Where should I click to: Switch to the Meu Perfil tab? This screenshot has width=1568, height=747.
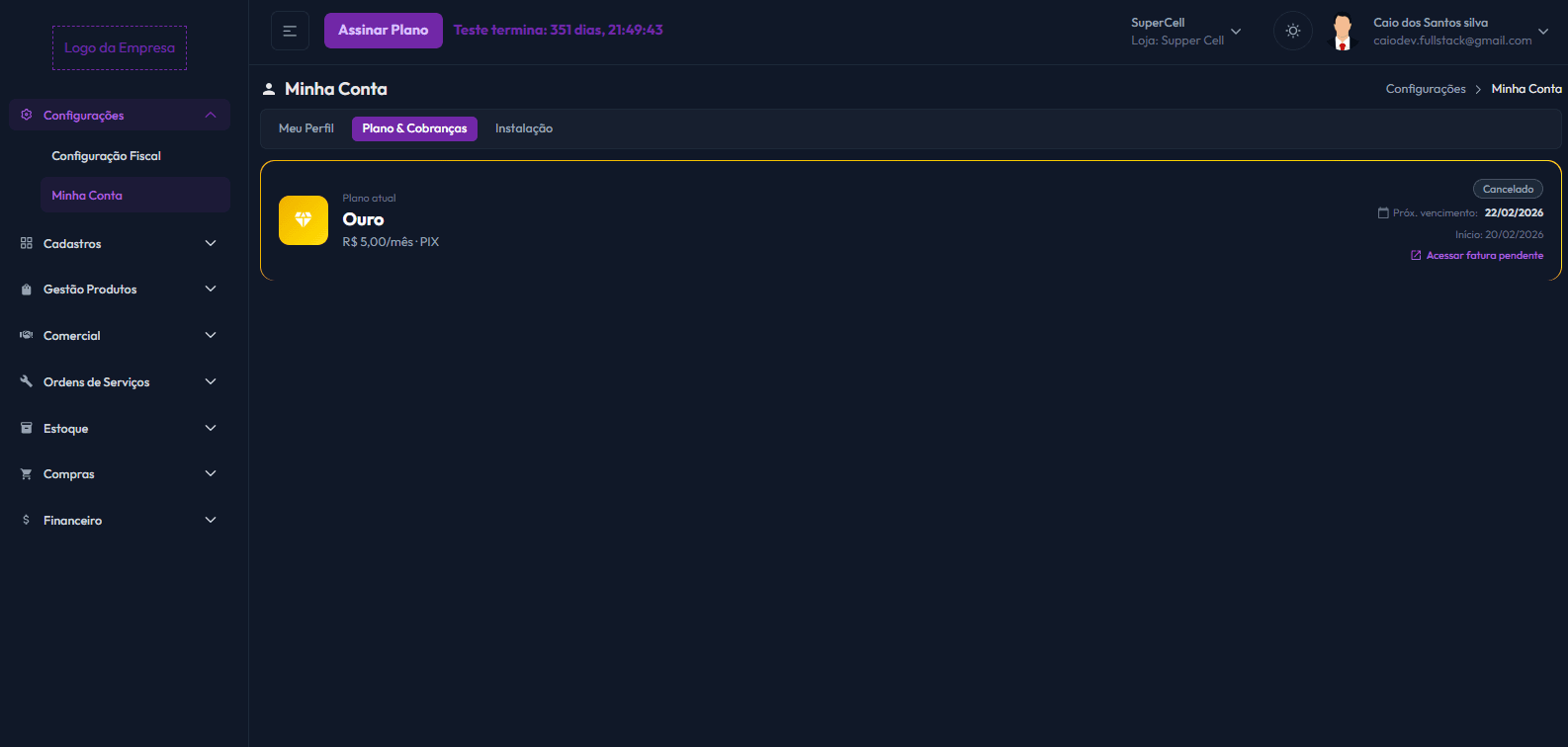tap(306, 128)
